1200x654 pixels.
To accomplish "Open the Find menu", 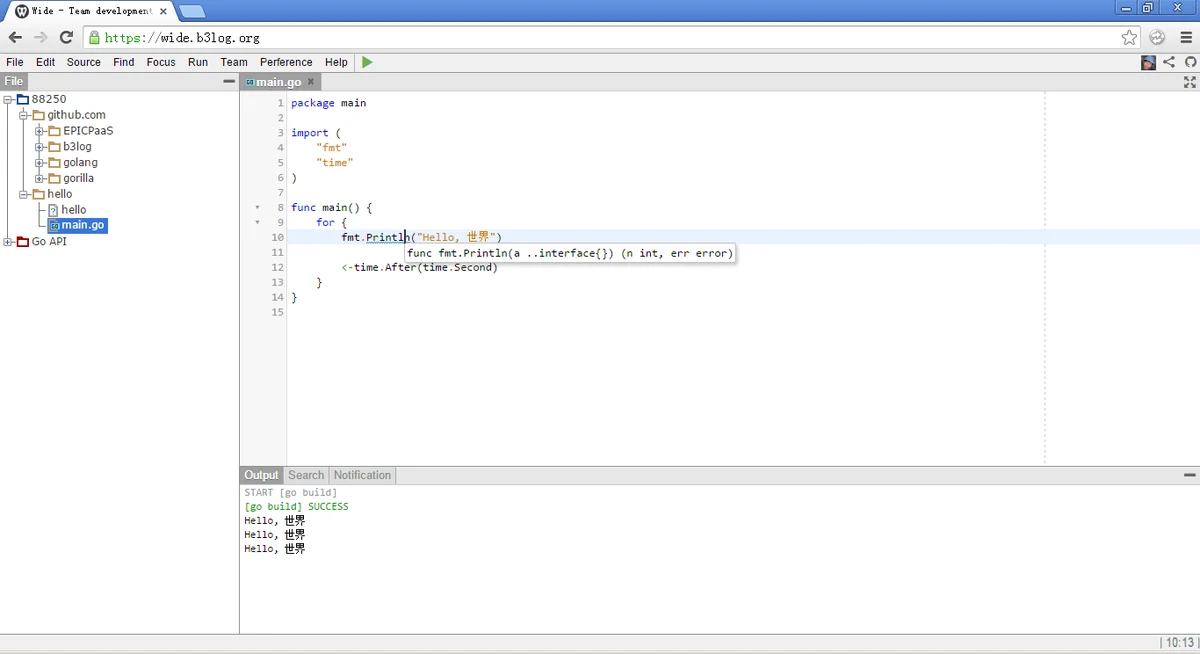I will pos(124,62).
